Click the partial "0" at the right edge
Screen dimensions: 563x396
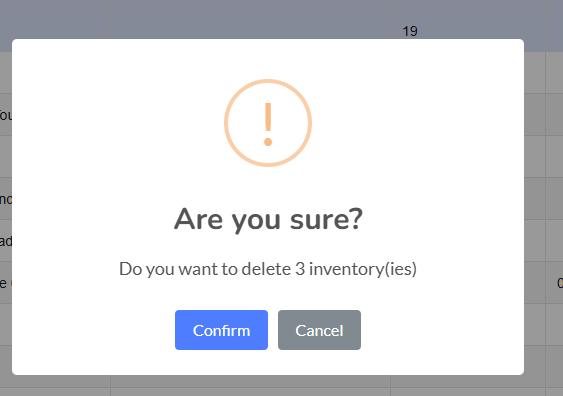click(x=560, y=283)
